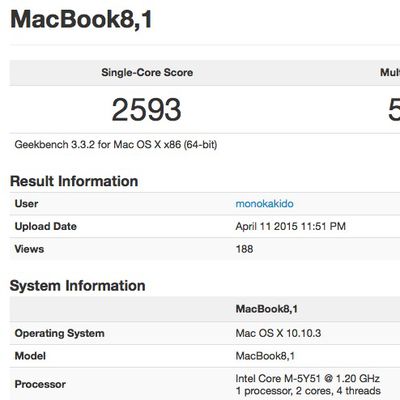Select the April 11 2015 11:51 PM value
The image size is (400, 400).
(x=291, y=226)
